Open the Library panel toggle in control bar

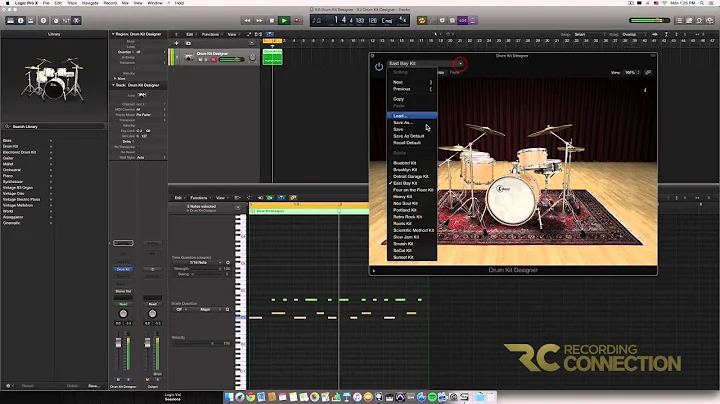(x=10, y=21)
